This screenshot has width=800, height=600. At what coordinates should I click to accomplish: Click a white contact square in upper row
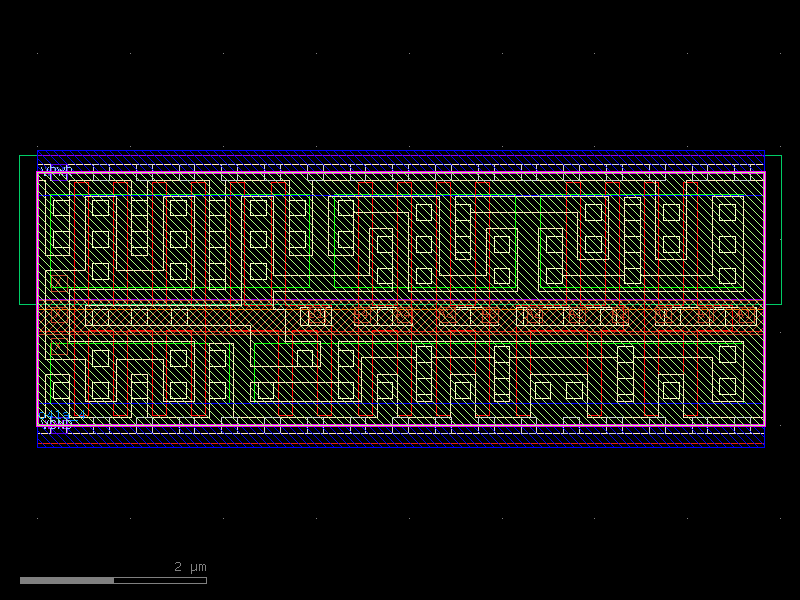100,210
